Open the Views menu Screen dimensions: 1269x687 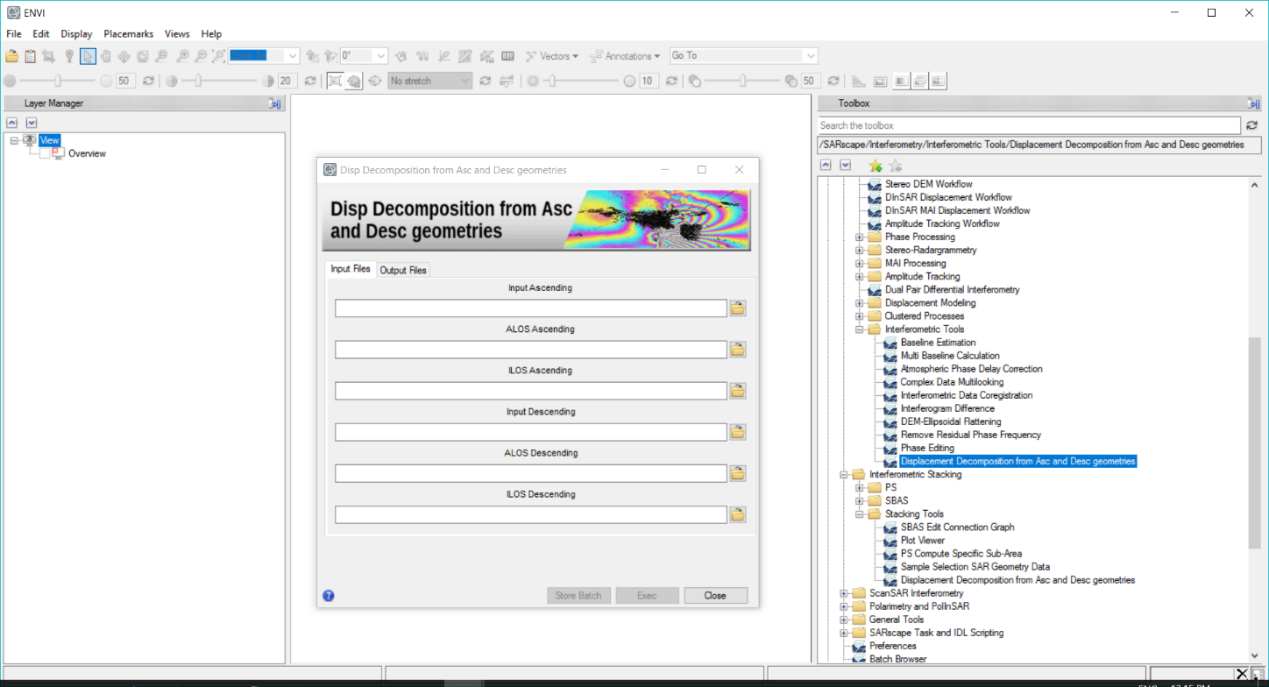177,34
